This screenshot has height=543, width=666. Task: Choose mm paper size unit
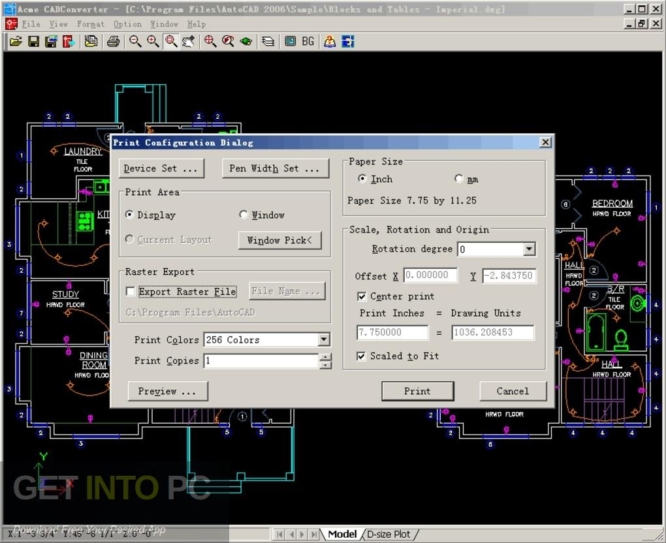(458, 178)
